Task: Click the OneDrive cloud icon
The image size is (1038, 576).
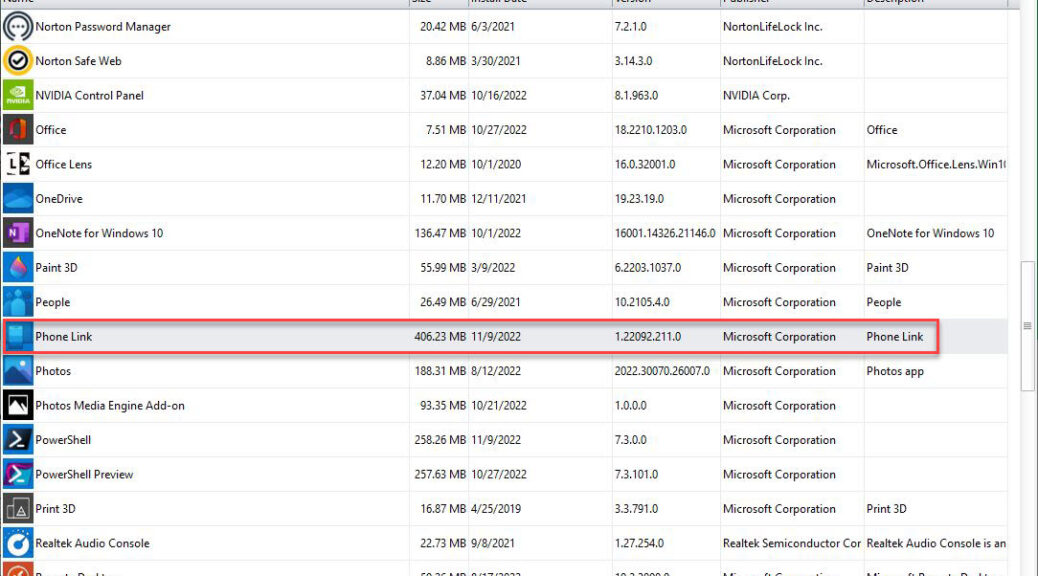Action: coord(18,199)
